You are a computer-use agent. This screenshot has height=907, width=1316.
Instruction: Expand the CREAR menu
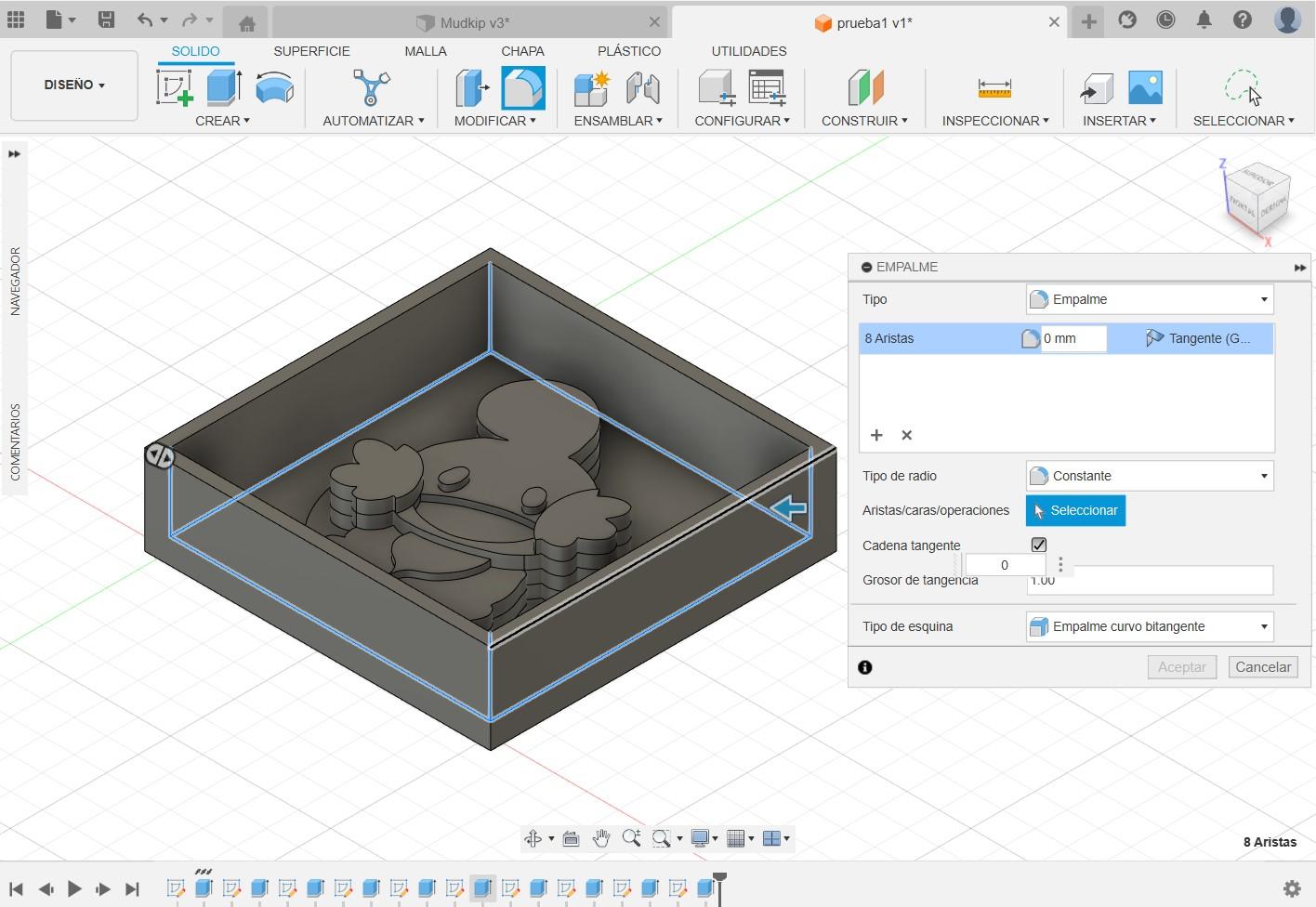pos(222,121)
